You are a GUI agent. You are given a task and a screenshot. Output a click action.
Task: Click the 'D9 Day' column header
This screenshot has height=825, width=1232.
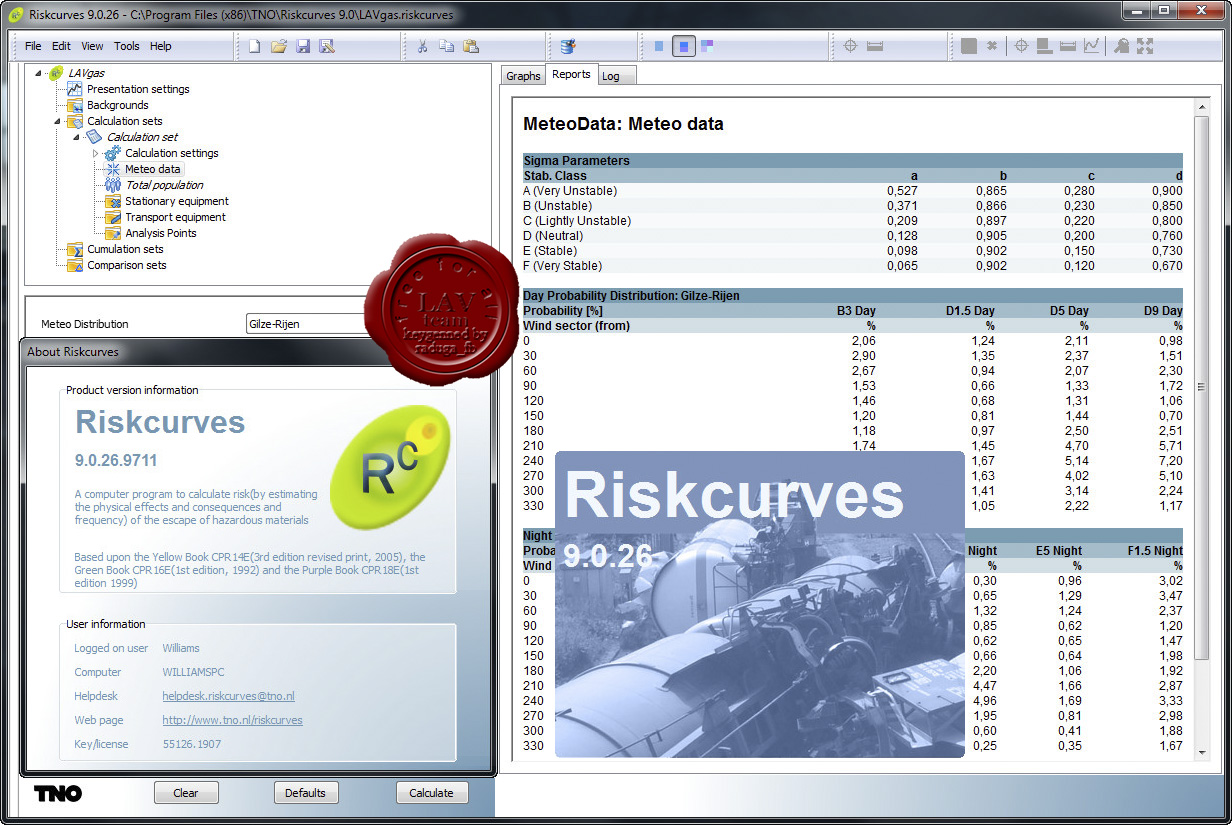(x=1163, y=311)
